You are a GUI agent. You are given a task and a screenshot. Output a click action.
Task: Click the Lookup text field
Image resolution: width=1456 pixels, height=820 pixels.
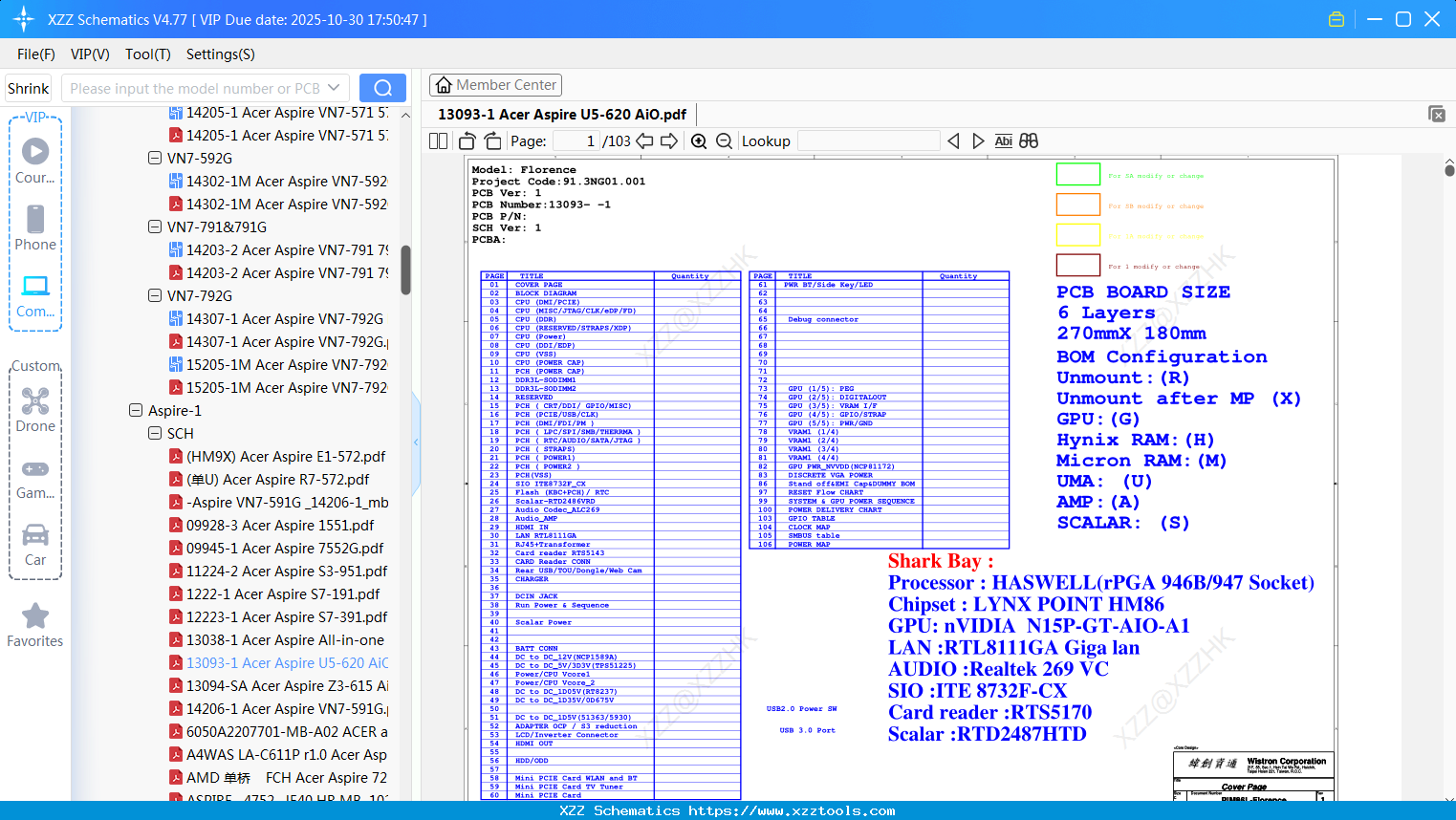pos(868,141)
